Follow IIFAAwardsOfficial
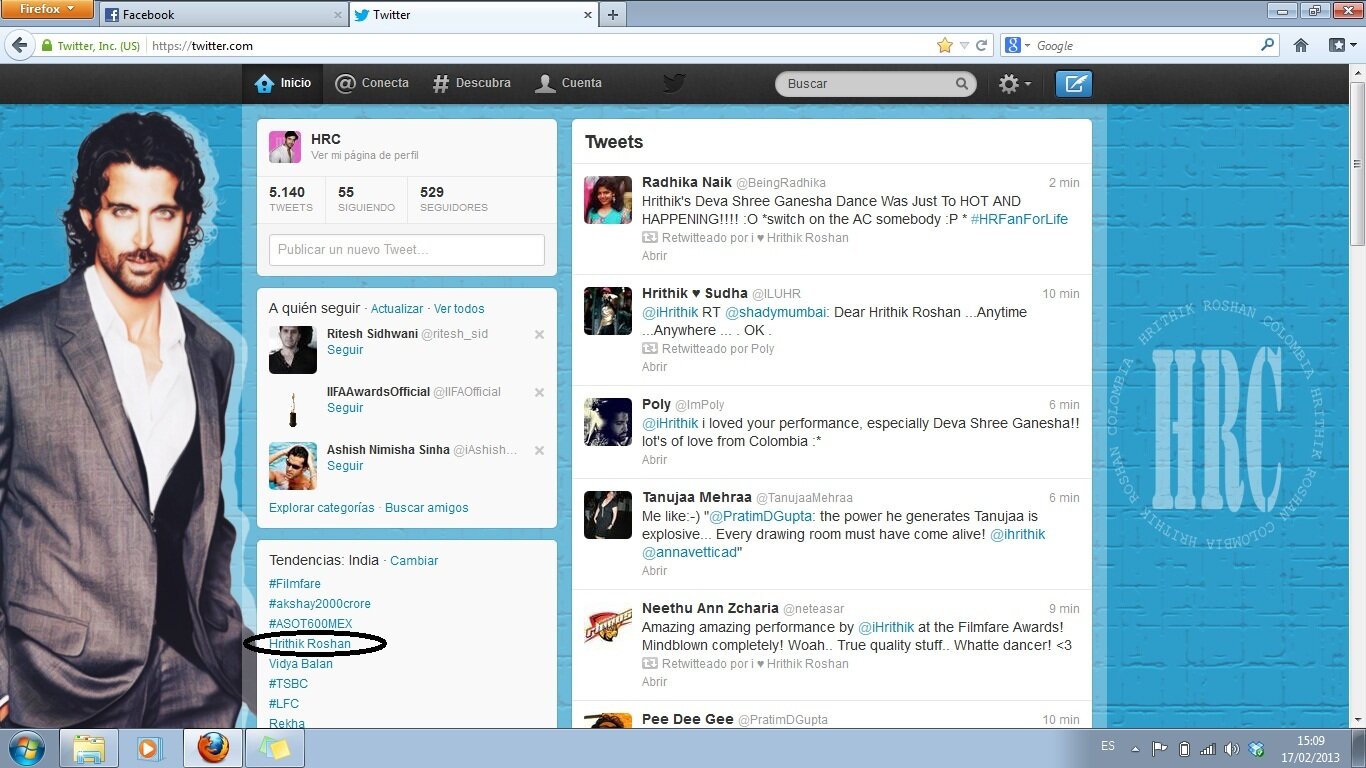 (345, 408)
